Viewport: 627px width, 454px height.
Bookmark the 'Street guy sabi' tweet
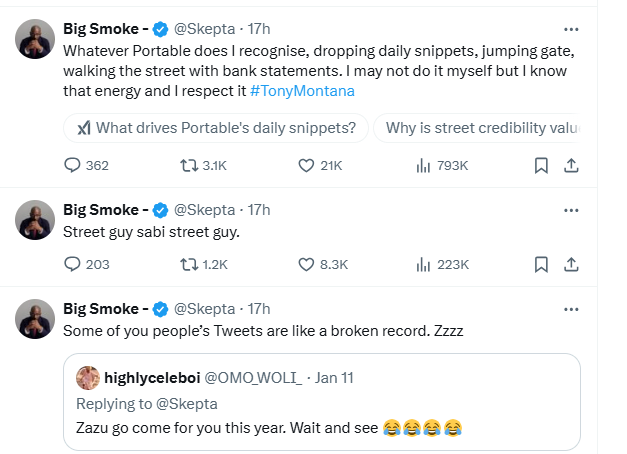pyautogui.click(x=540, y=264)
